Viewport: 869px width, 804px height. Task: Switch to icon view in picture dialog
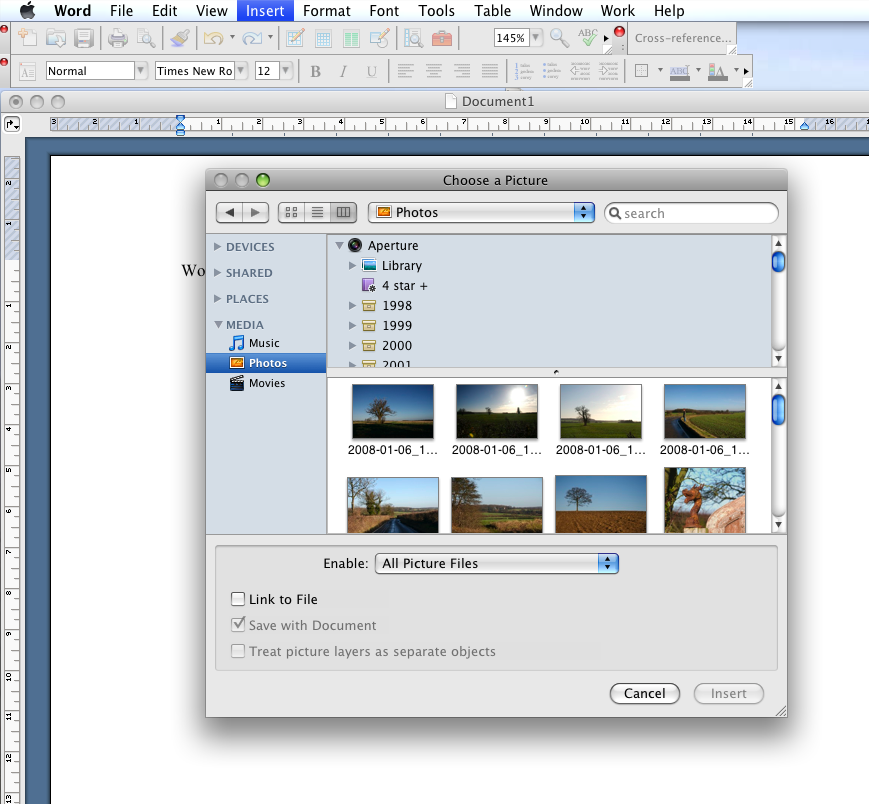tap(292, 212)
